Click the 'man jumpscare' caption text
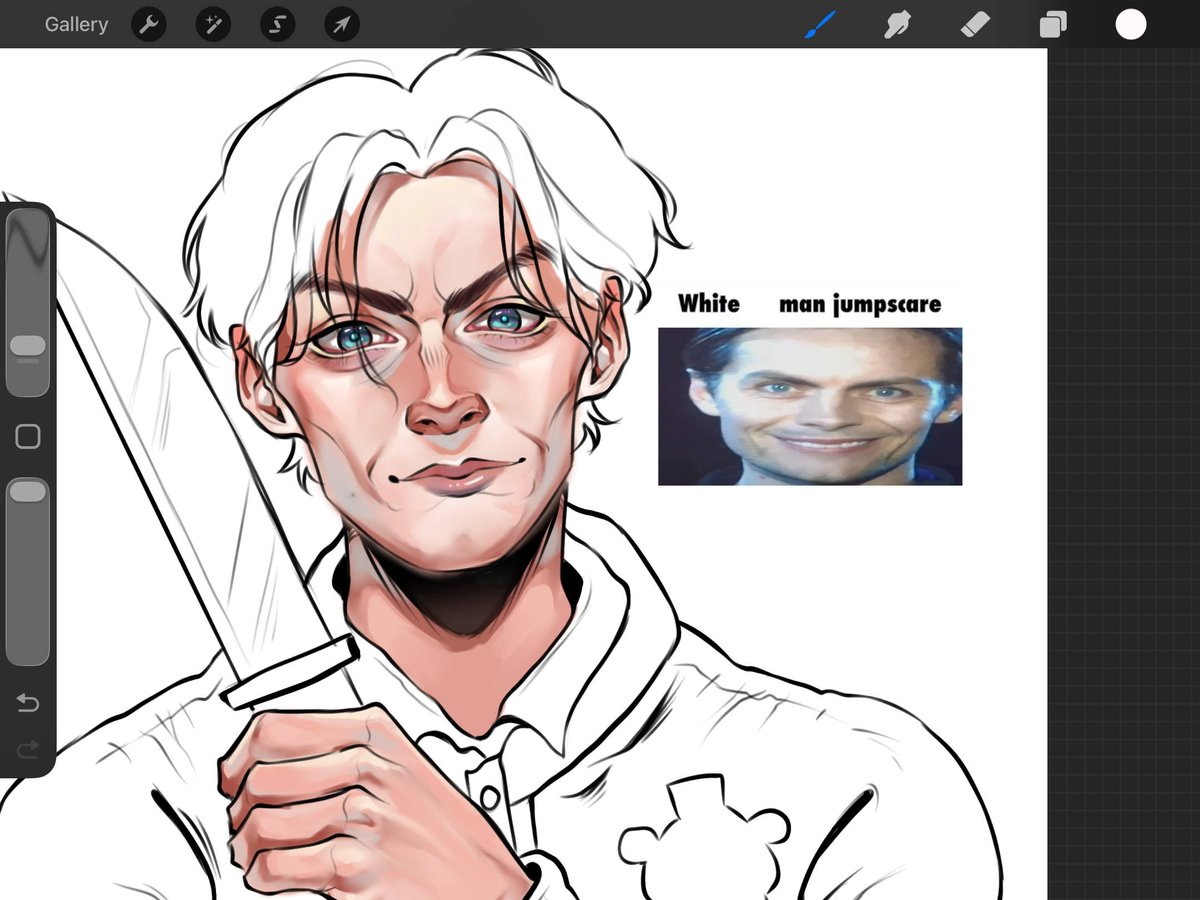 point(860,304)
